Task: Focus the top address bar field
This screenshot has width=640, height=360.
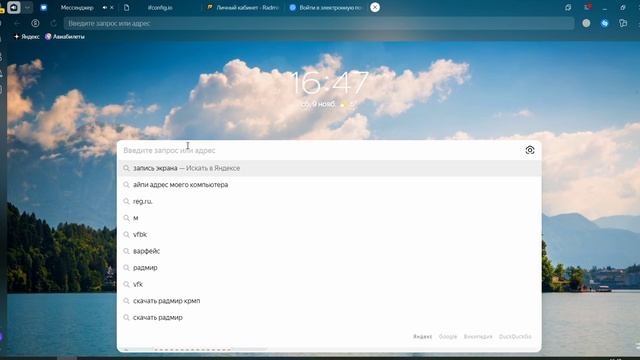Action: (x=319, y=23)
